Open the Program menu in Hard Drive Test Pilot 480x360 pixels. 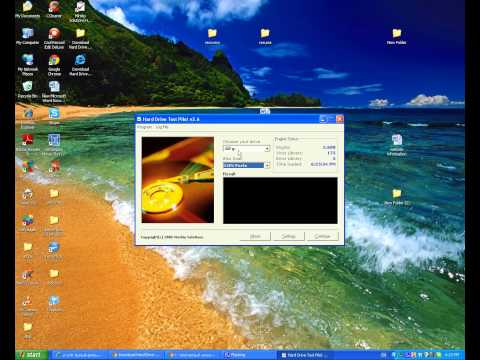145,127
